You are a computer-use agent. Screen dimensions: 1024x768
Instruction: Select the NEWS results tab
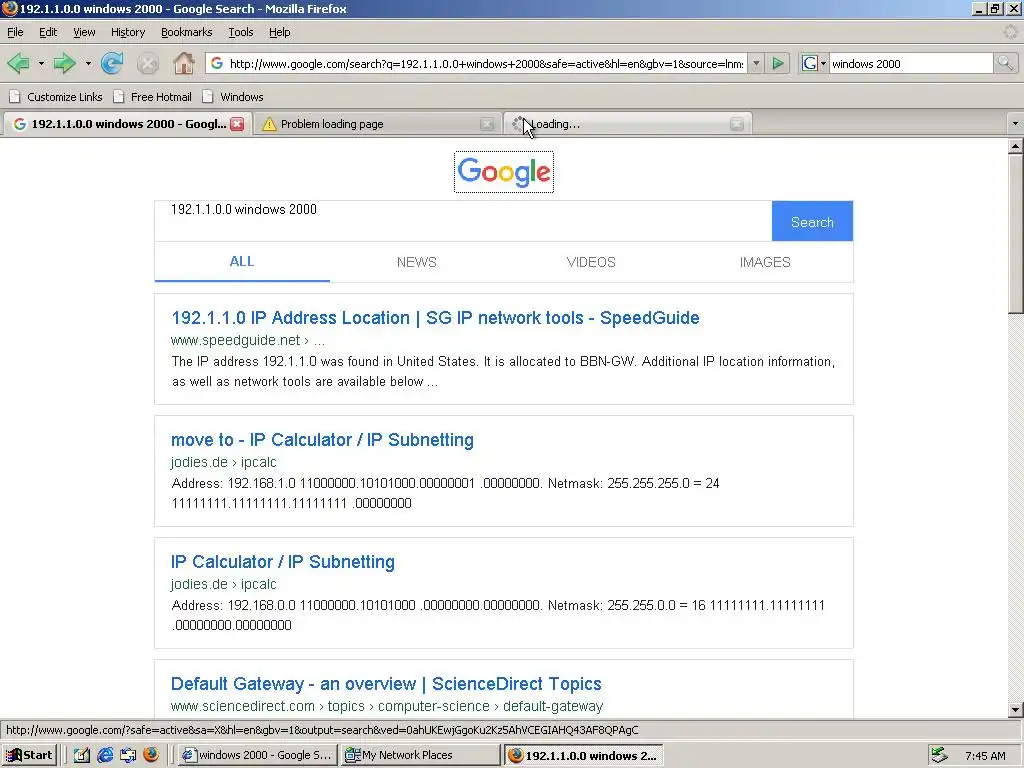point(417,262)
